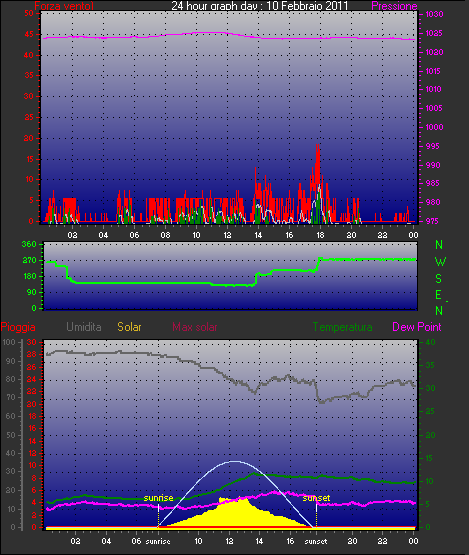The height and width of the screenshot is (555, 469).
Task: Select the Solar legend label
Action: coord(129,327)
